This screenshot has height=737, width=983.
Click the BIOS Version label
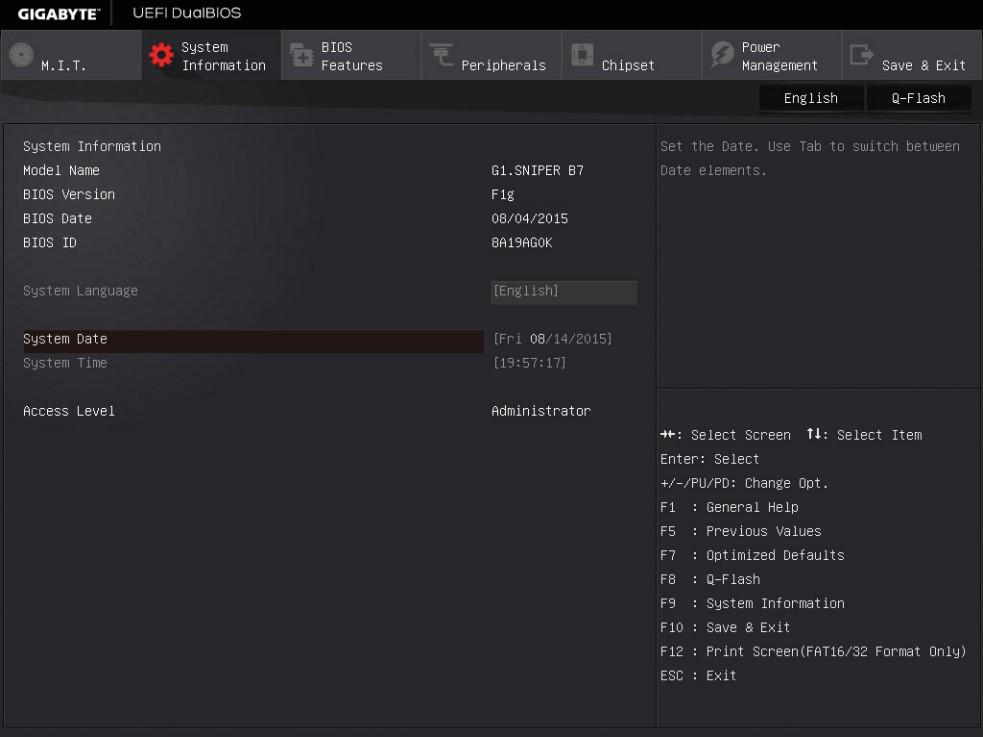pyautogui.click(x=69, y=194)
